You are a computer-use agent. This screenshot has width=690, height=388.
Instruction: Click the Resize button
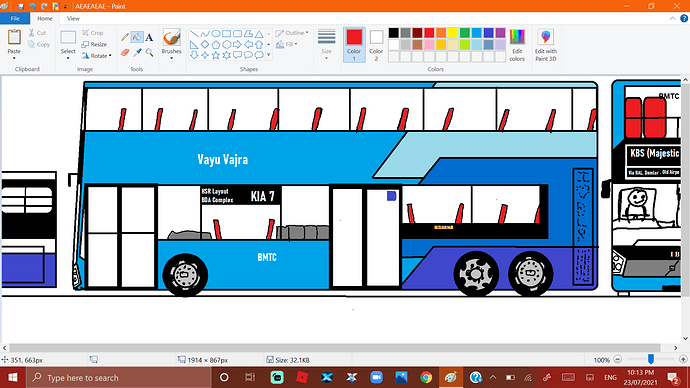pos(95,44)
